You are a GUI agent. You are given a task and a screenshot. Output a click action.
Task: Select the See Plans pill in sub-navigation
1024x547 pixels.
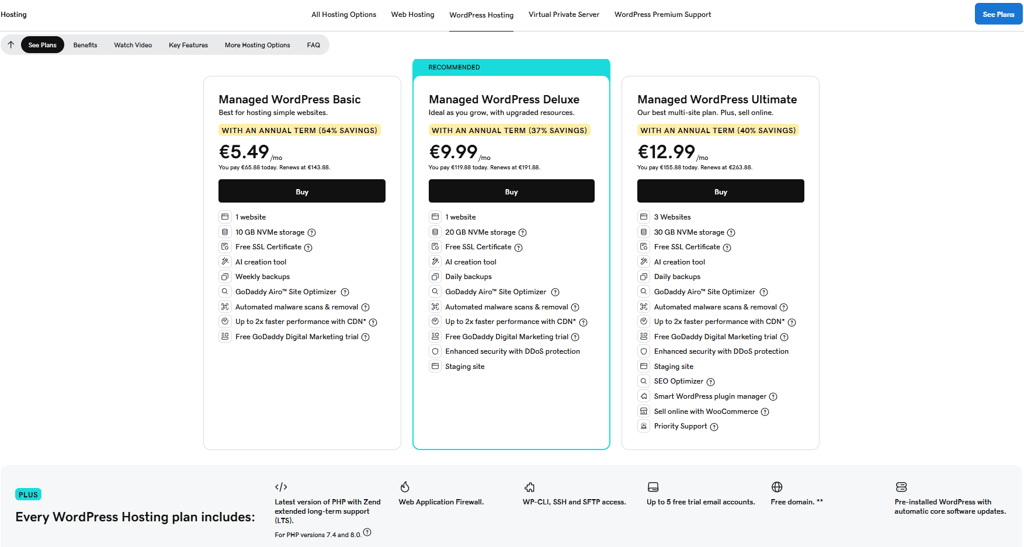click(x=42, y=45)
